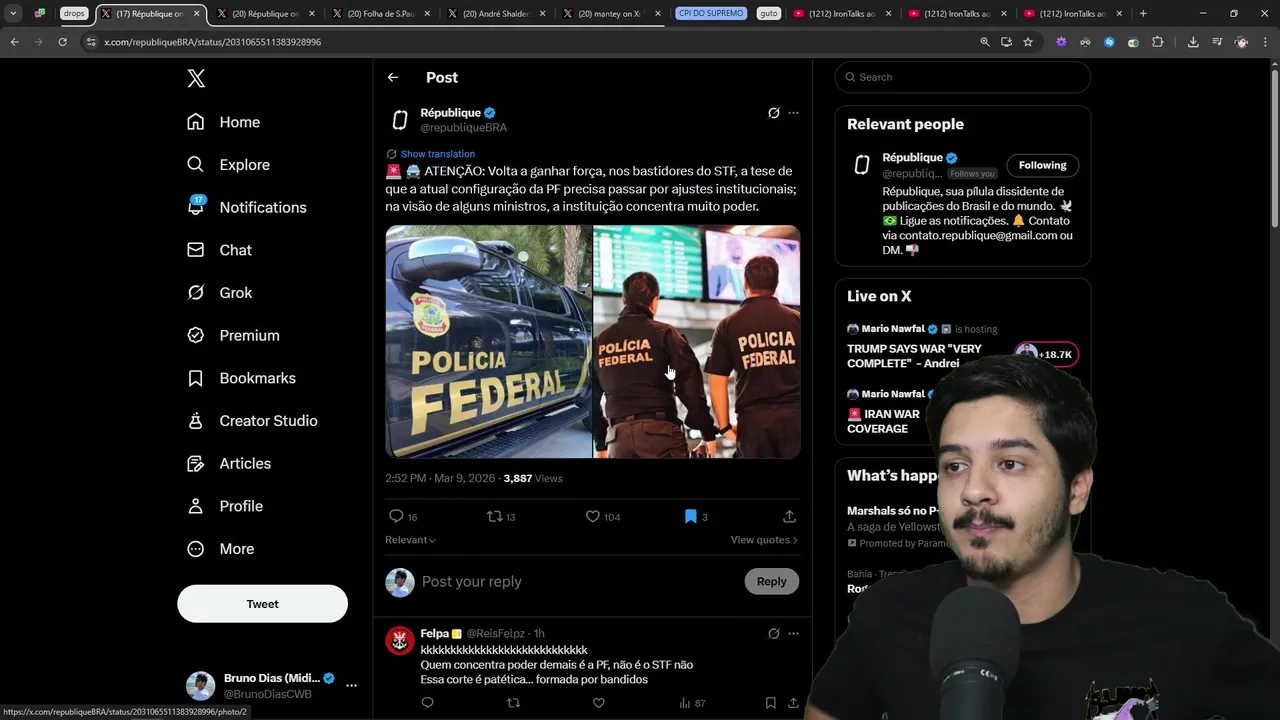Open Creator Studio from the sidebar

click(253, 421)
